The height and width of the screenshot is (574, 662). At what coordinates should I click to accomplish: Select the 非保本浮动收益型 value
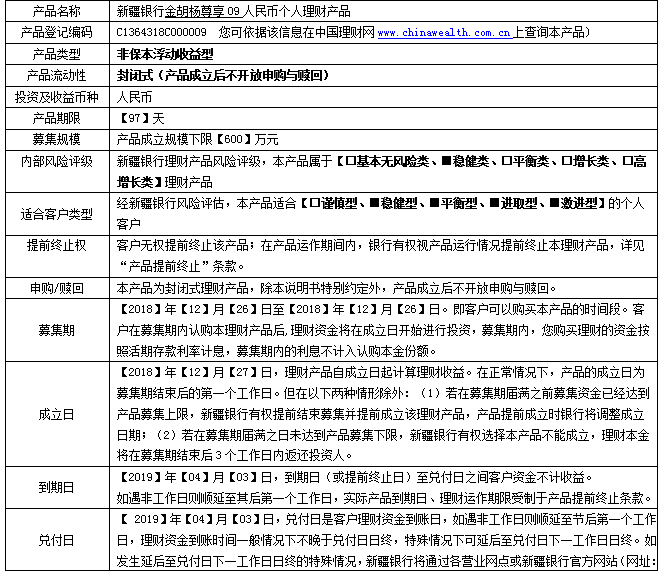click(165, 54)
